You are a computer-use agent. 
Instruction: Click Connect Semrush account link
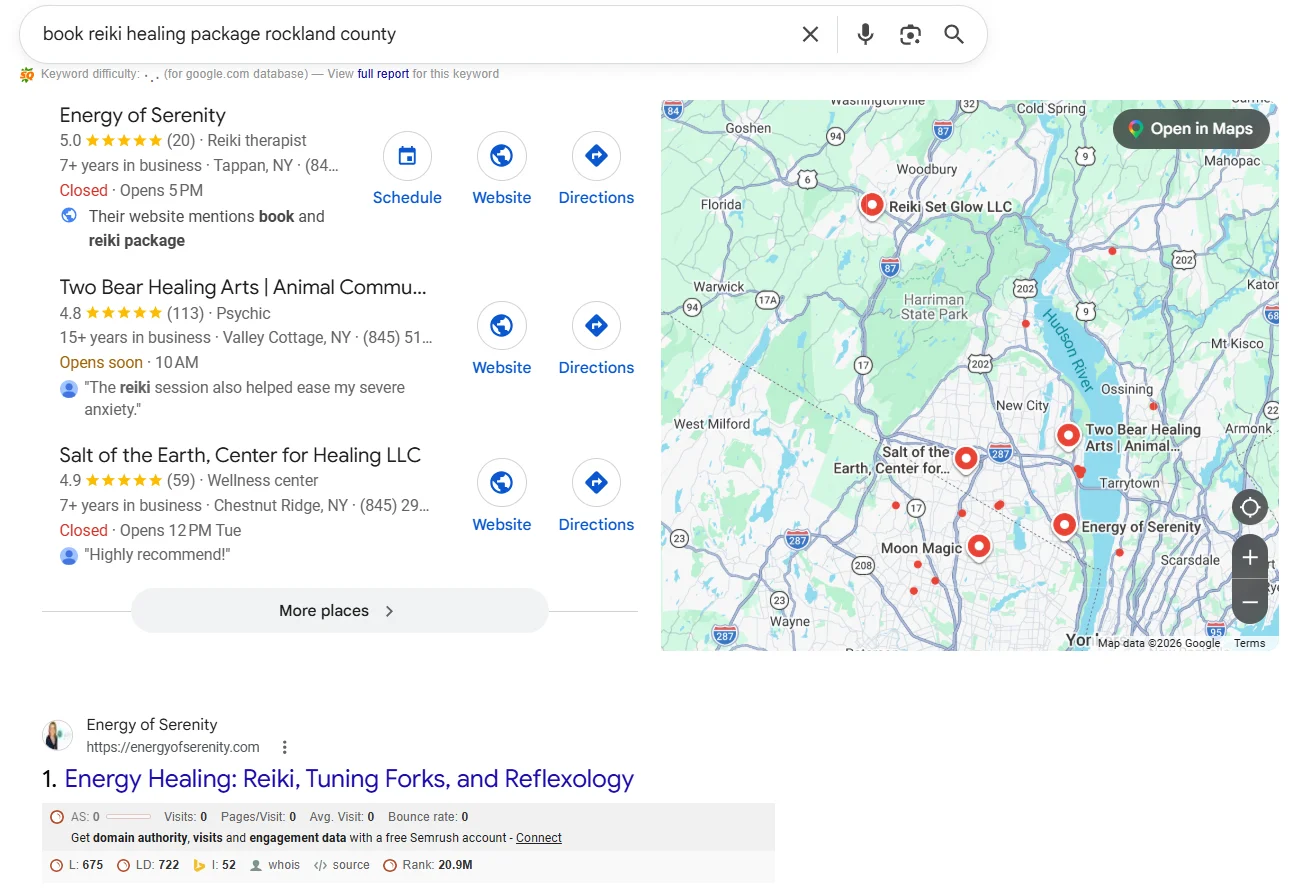[539, 838]
